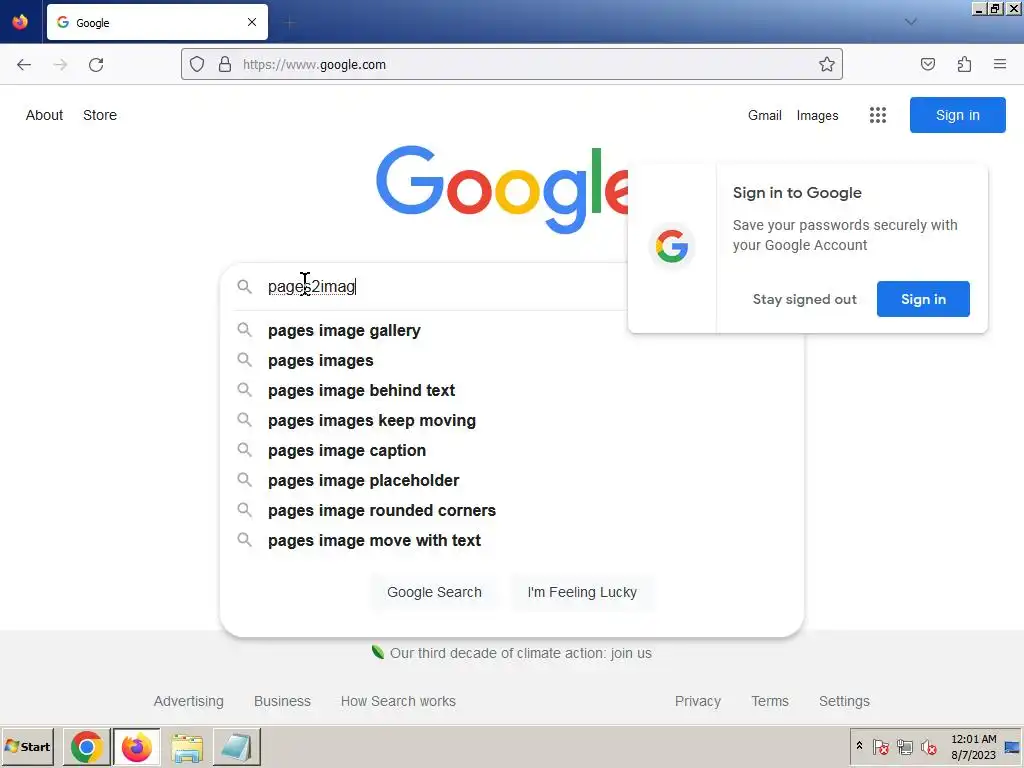Click the network tray icon
This screenshot has width=1024, height=768.
point(904,746)
